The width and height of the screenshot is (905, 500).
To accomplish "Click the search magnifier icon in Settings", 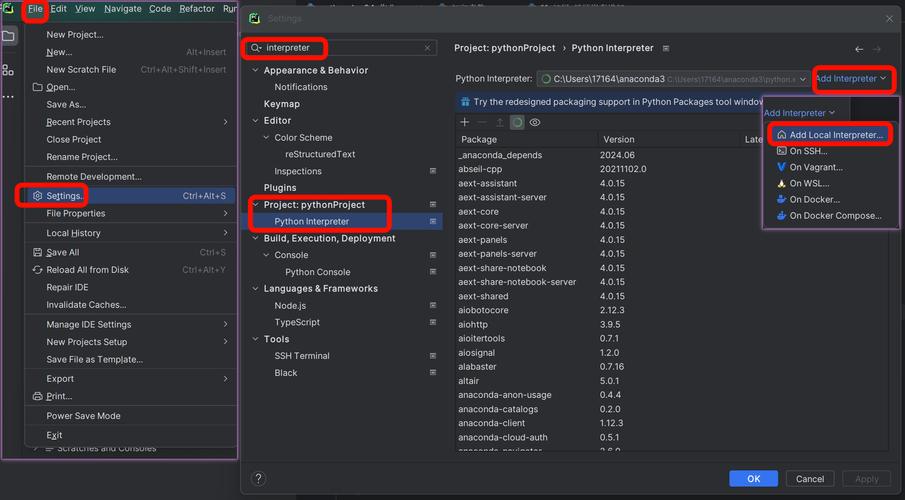I will pyautogui.click(x=256, y=48).
